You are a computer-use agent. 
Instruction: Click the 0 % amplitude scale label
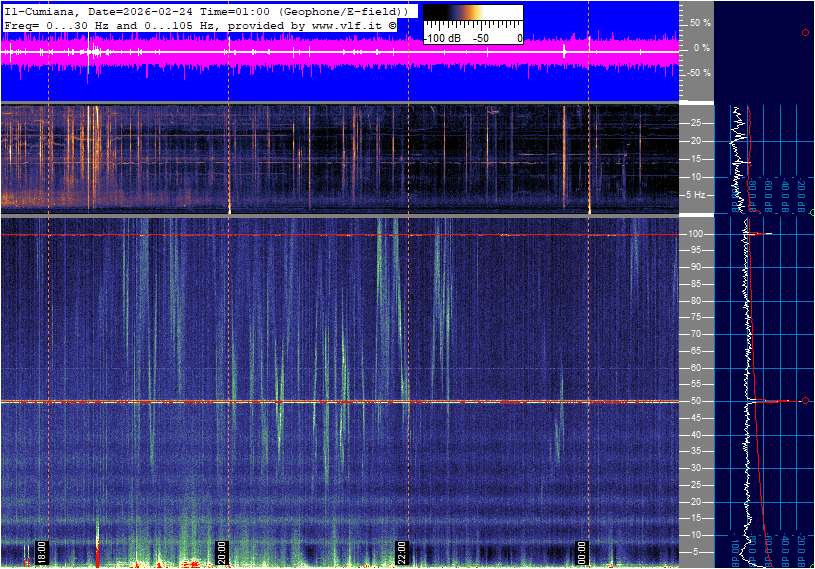(701, 47)
